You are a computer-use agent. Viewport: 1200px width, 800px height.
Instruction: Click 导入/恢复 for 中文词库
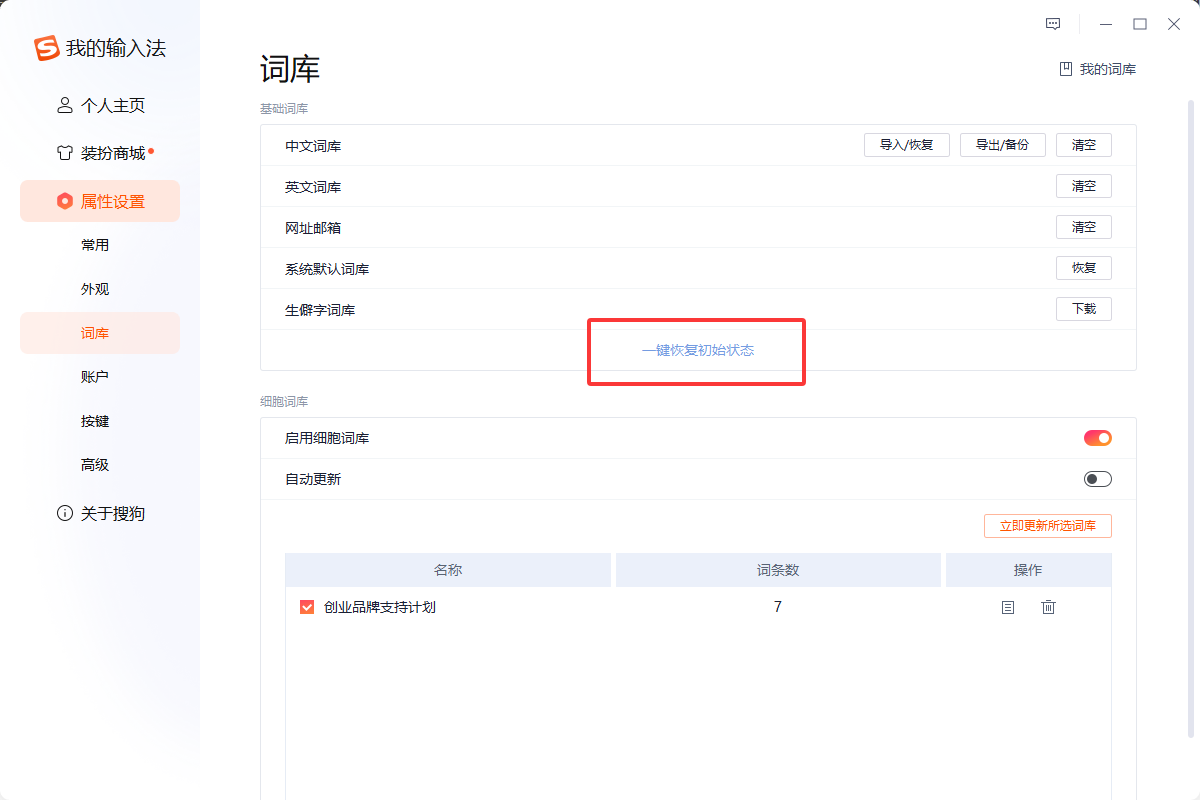point(906,144)
